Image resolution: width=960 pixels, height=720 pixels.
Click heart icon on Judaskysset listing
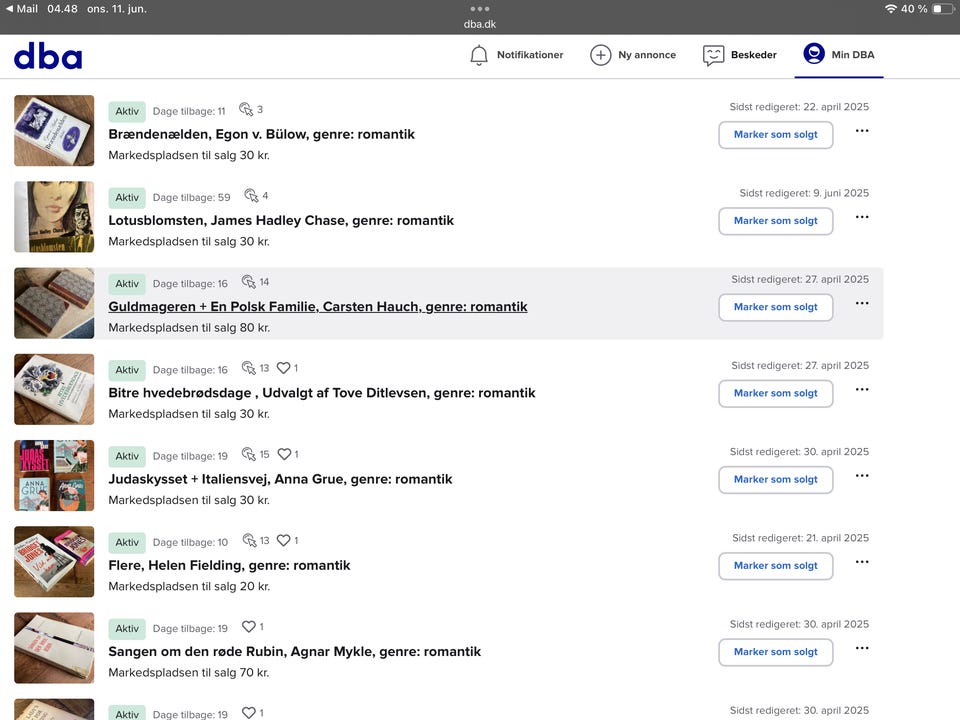point(284,454)
